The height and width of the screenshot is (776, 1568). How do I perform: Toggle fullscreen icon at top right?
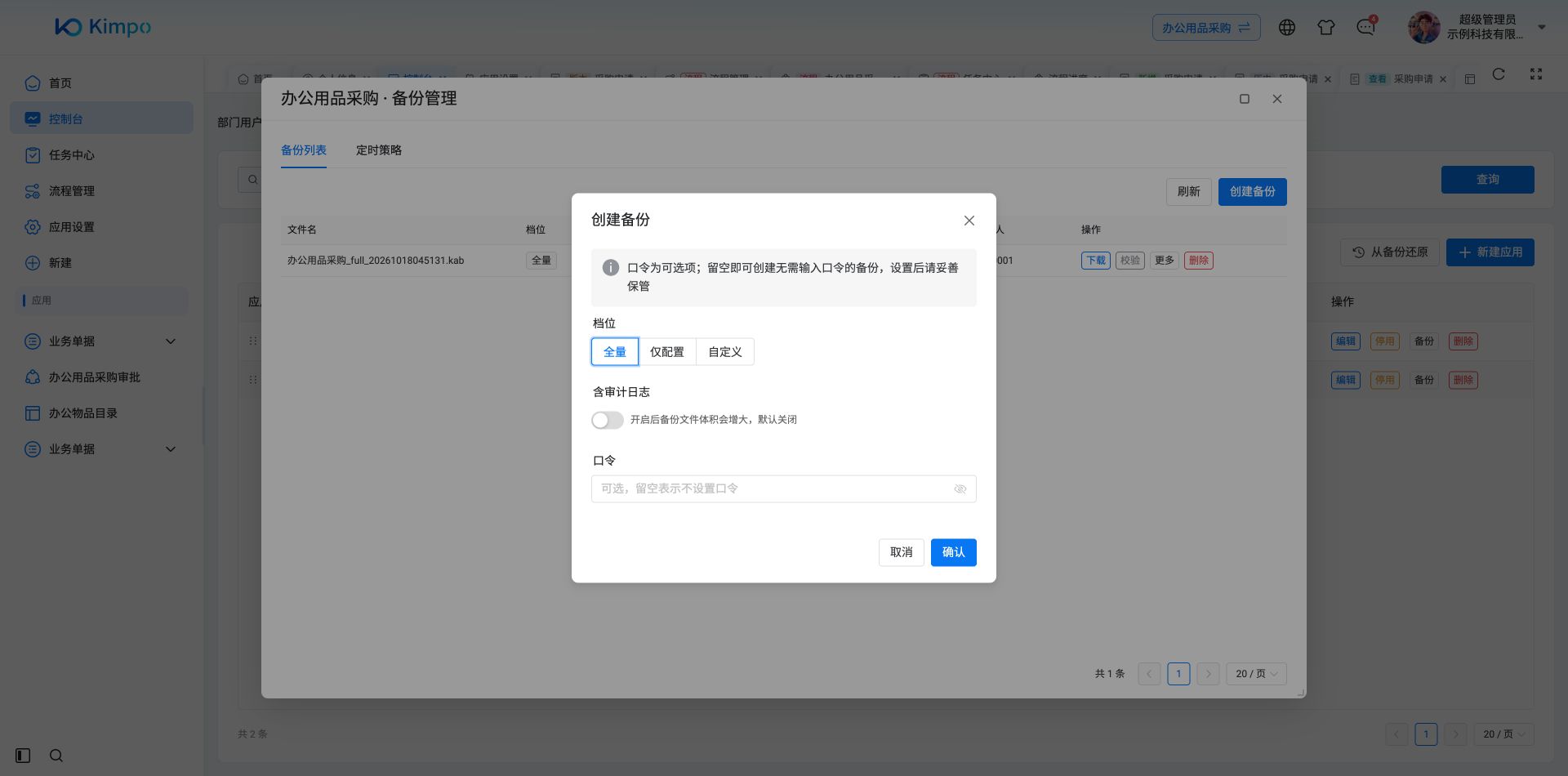1536,74
